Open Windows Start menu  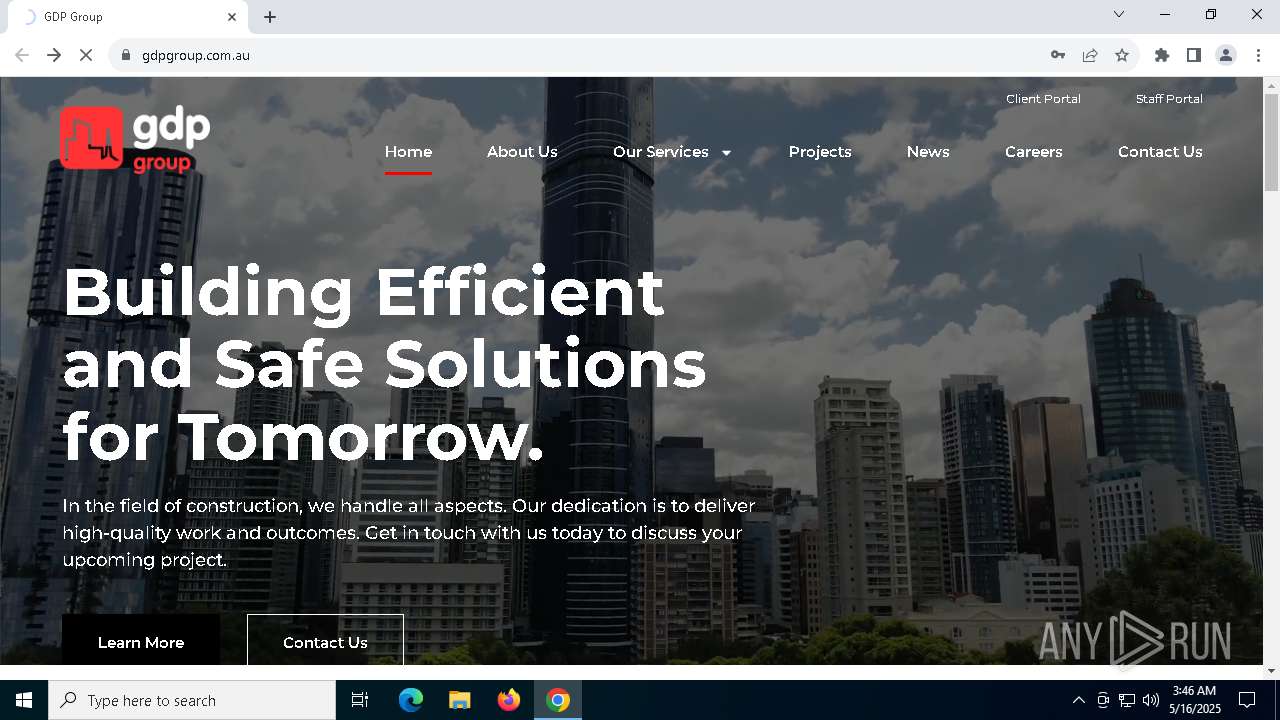point(24,700)
